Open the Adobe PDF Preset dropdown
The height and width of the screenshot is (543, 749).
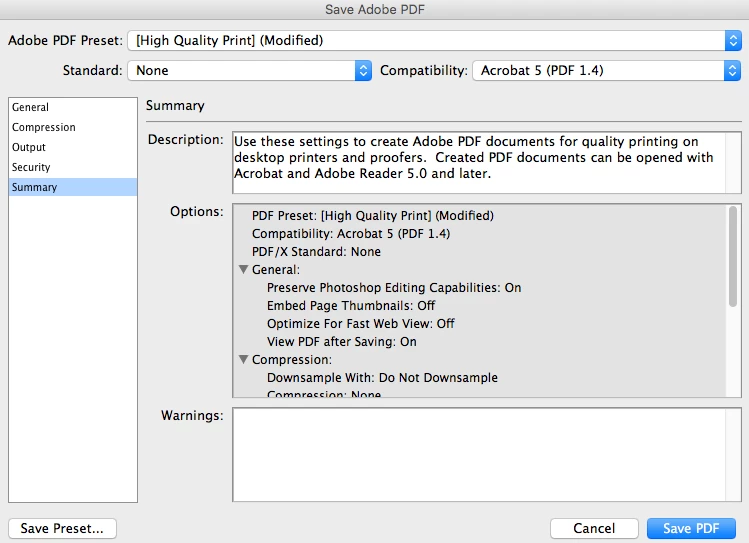pyautogui.click(x=434, y=41)
